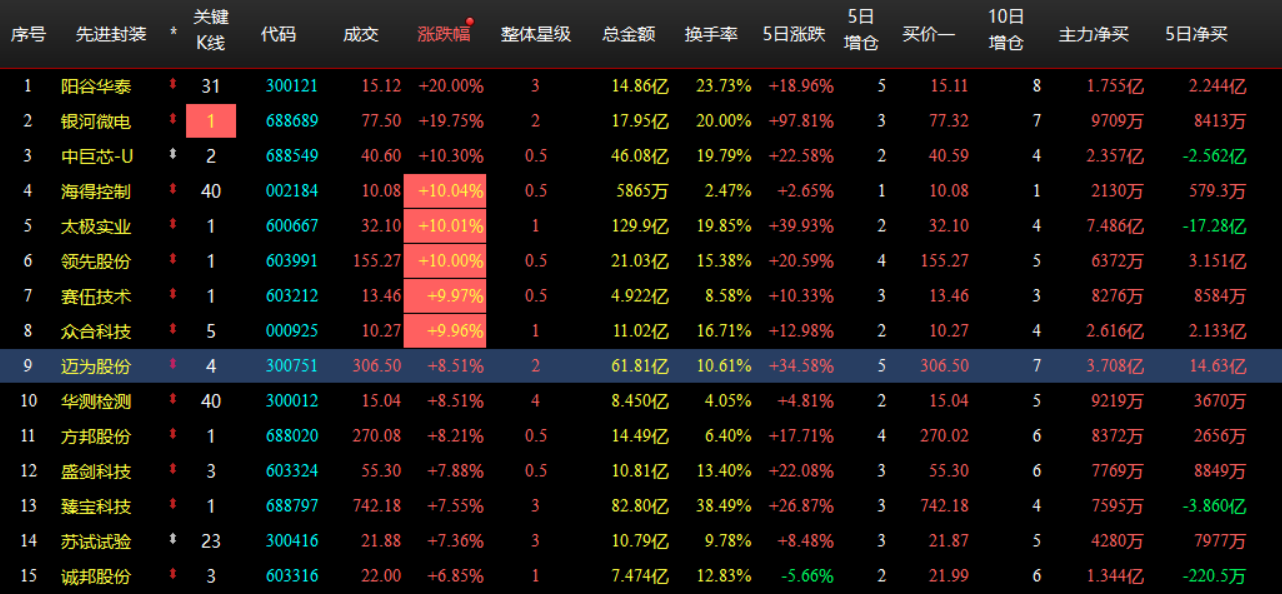This screenshot has width=1282, height=594.
Task: Sort by 5日增仓 column header
Action: (x=861, y=30)
